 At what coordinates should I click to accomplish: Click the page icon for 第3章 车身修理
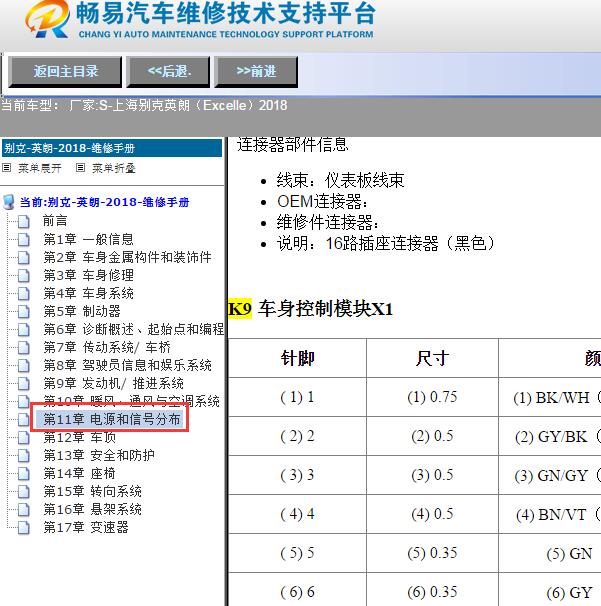pyautogui.click(x=24, y=276)
